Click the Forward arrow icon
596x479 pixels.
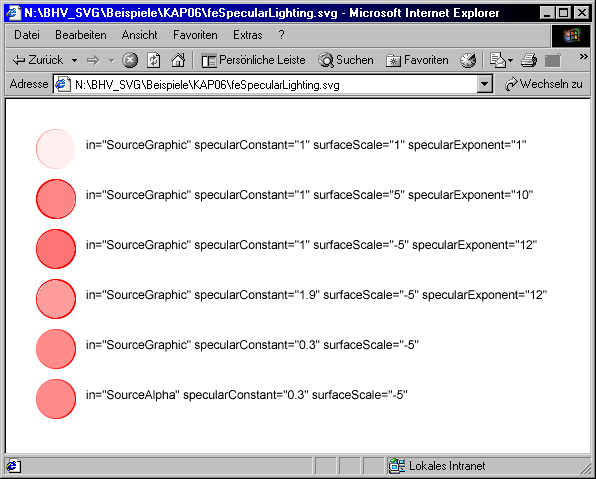tap(93, 60)
